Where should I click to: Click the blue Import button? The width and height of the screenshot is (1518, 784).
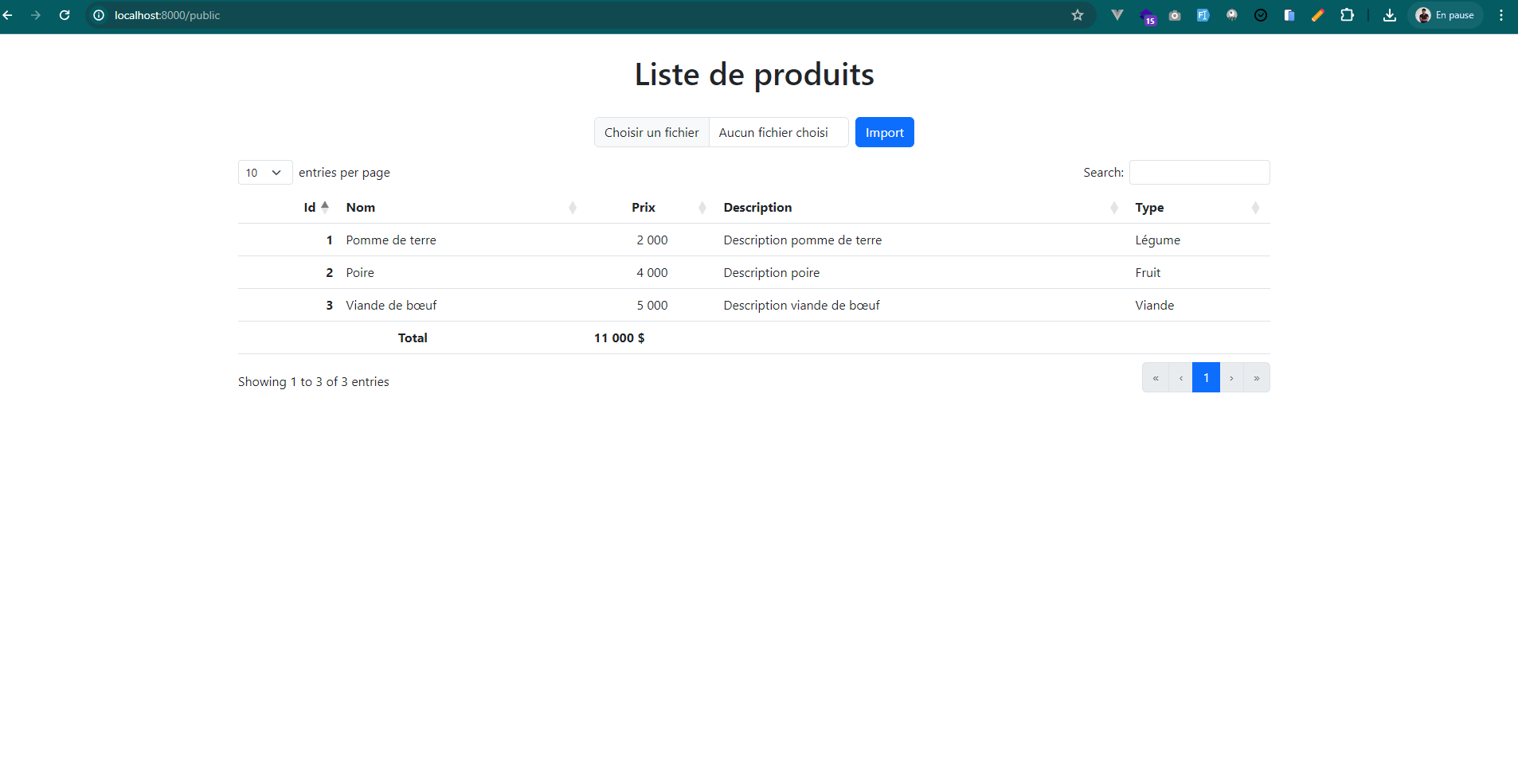point(884,132)
